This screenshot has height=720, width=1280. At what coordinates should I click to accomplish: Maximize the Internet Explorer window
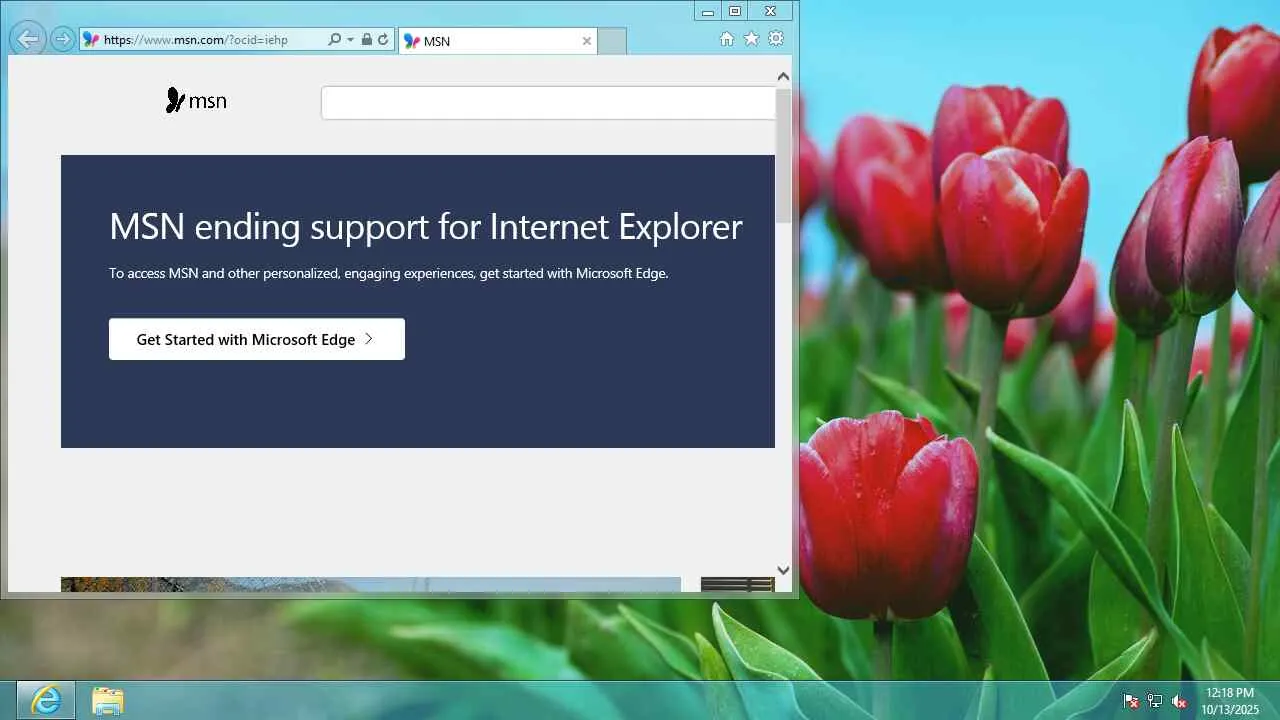[735, 11]
